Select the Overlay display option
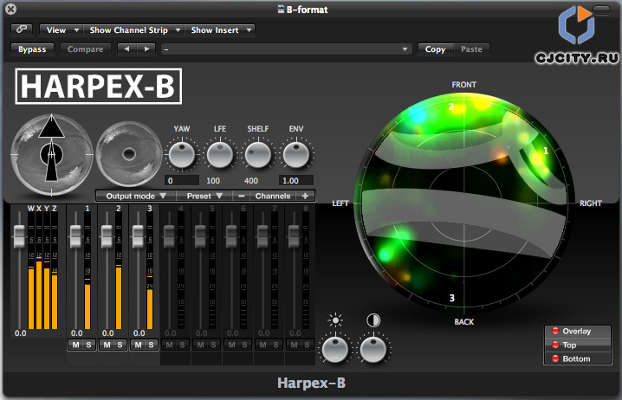The height and width of the screenshot is (400, 622). coord(577,330)
